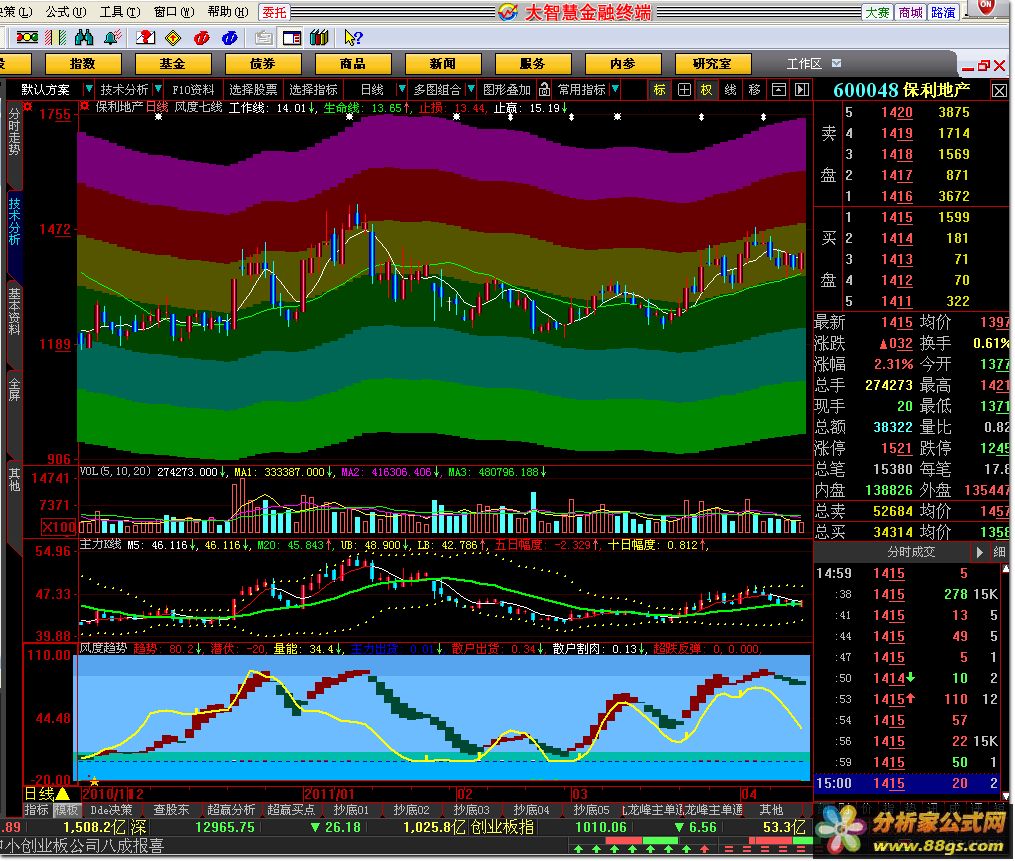The image size is (1015, 861).
Task: Click F10资料 toolbar item
Action: 193,89
